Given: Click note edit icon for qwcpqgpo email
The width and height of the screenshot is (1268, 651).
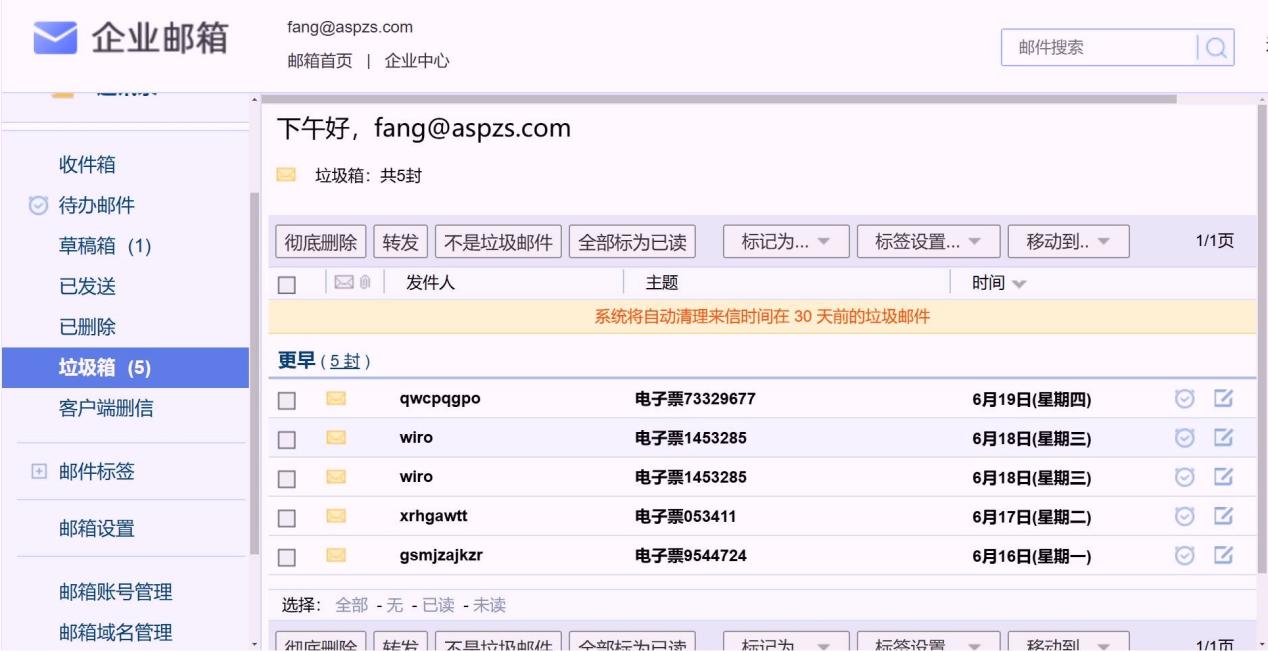Looking at the screenshot, I should pos(1223,399).
